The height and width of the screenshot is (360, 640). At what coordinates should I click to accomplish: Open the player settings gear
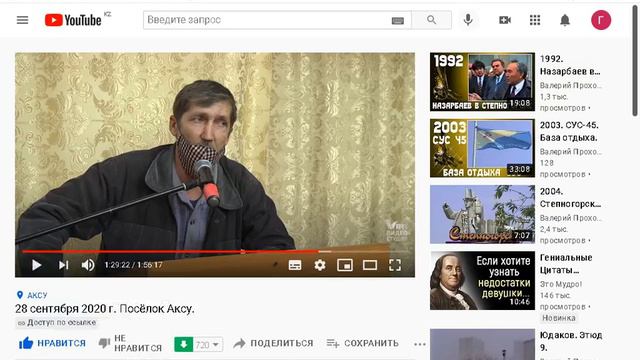point(320,265)
